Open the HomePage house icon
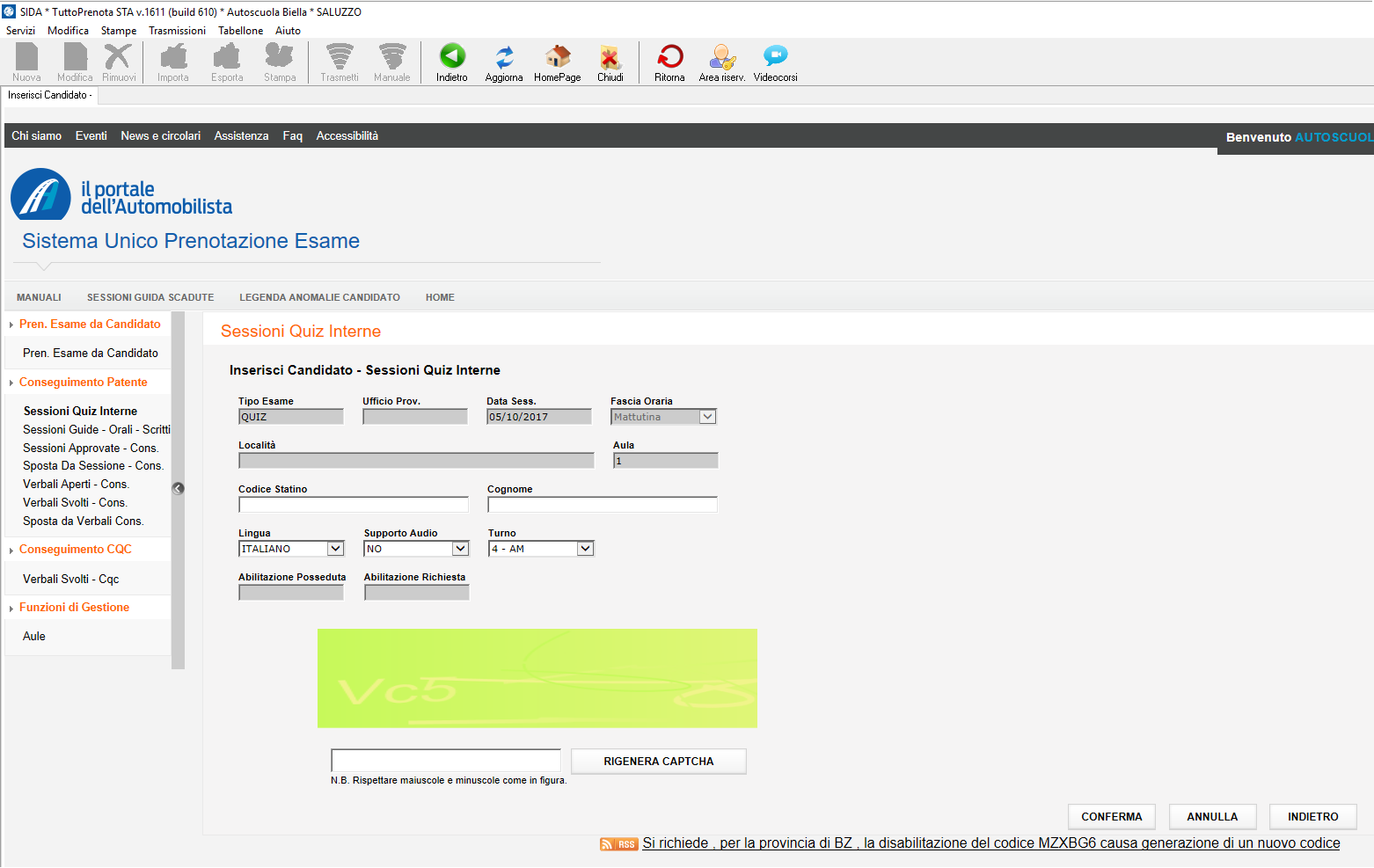 coord(557,57)
